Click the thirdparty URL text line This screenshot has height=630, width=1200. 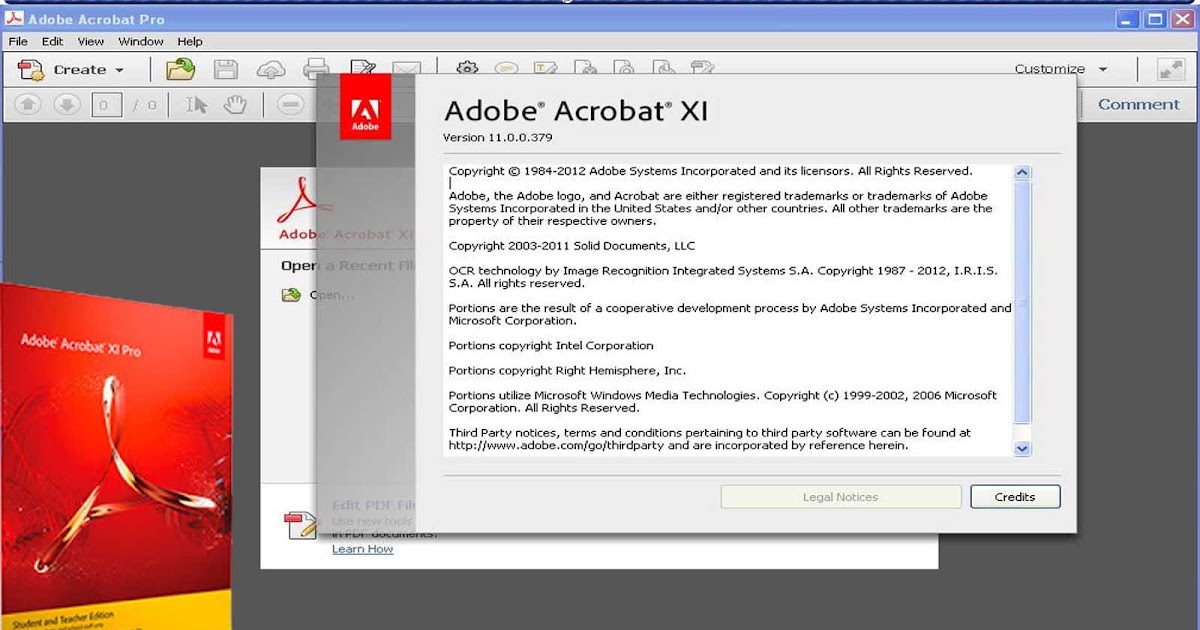tap(678, 445)
